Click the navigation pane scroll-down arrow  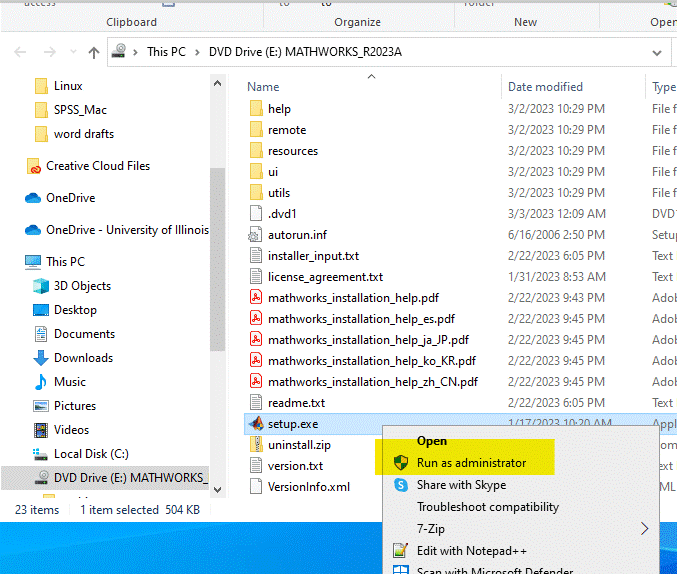218,489
